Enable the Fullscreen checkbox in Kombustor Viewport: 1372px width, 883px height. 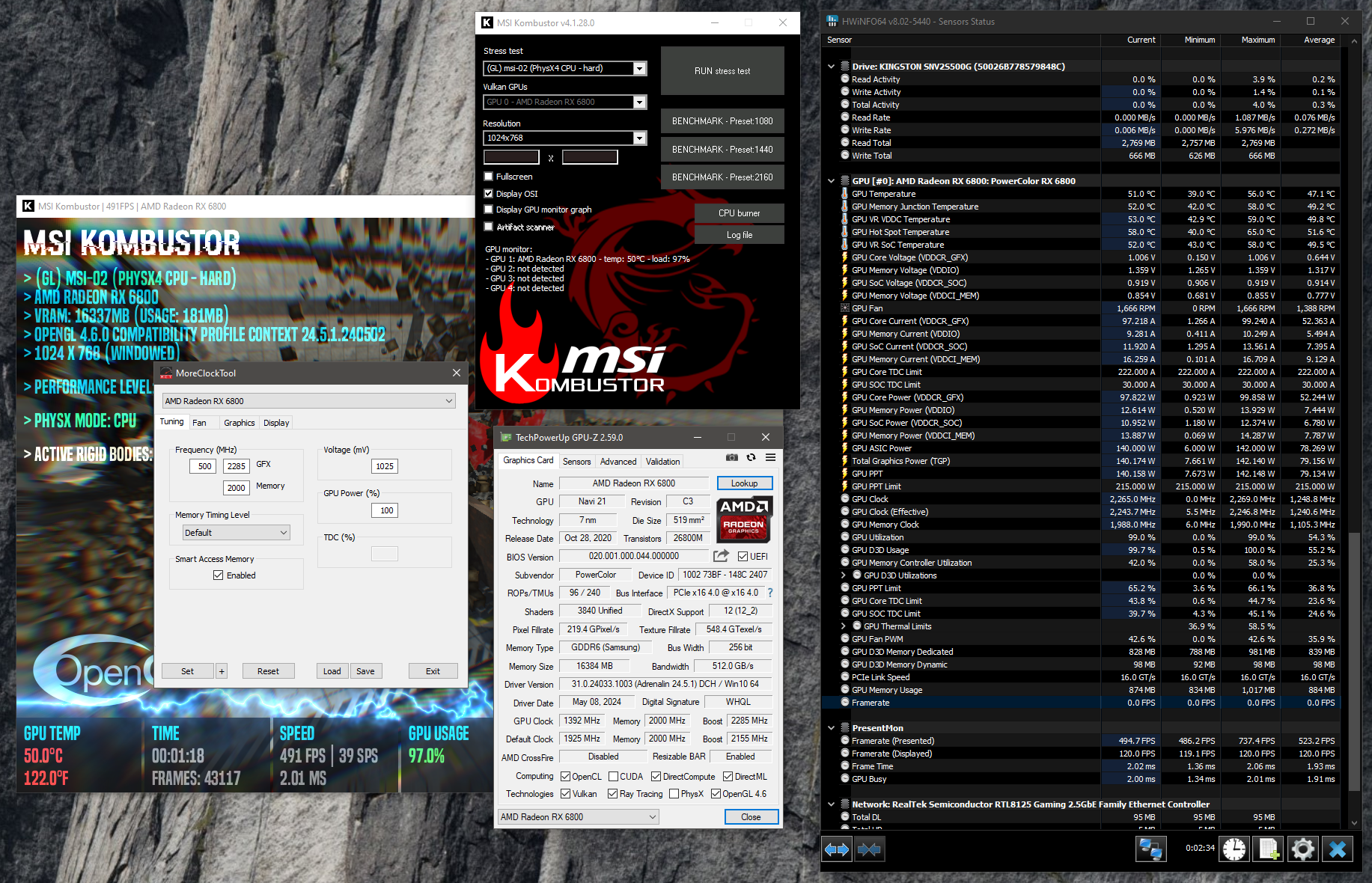pos(489,177)
